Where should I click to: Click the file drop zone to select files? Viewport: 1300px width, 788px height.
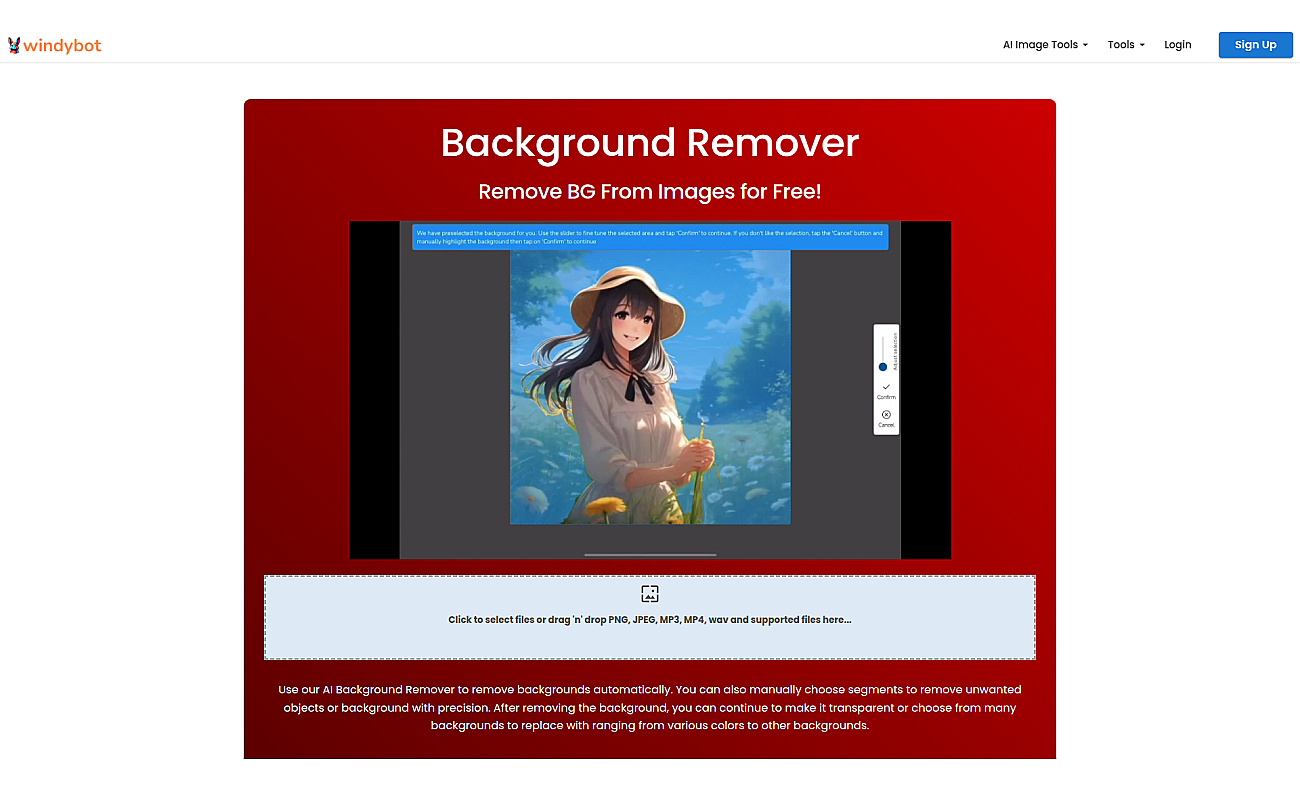point(650,617)
